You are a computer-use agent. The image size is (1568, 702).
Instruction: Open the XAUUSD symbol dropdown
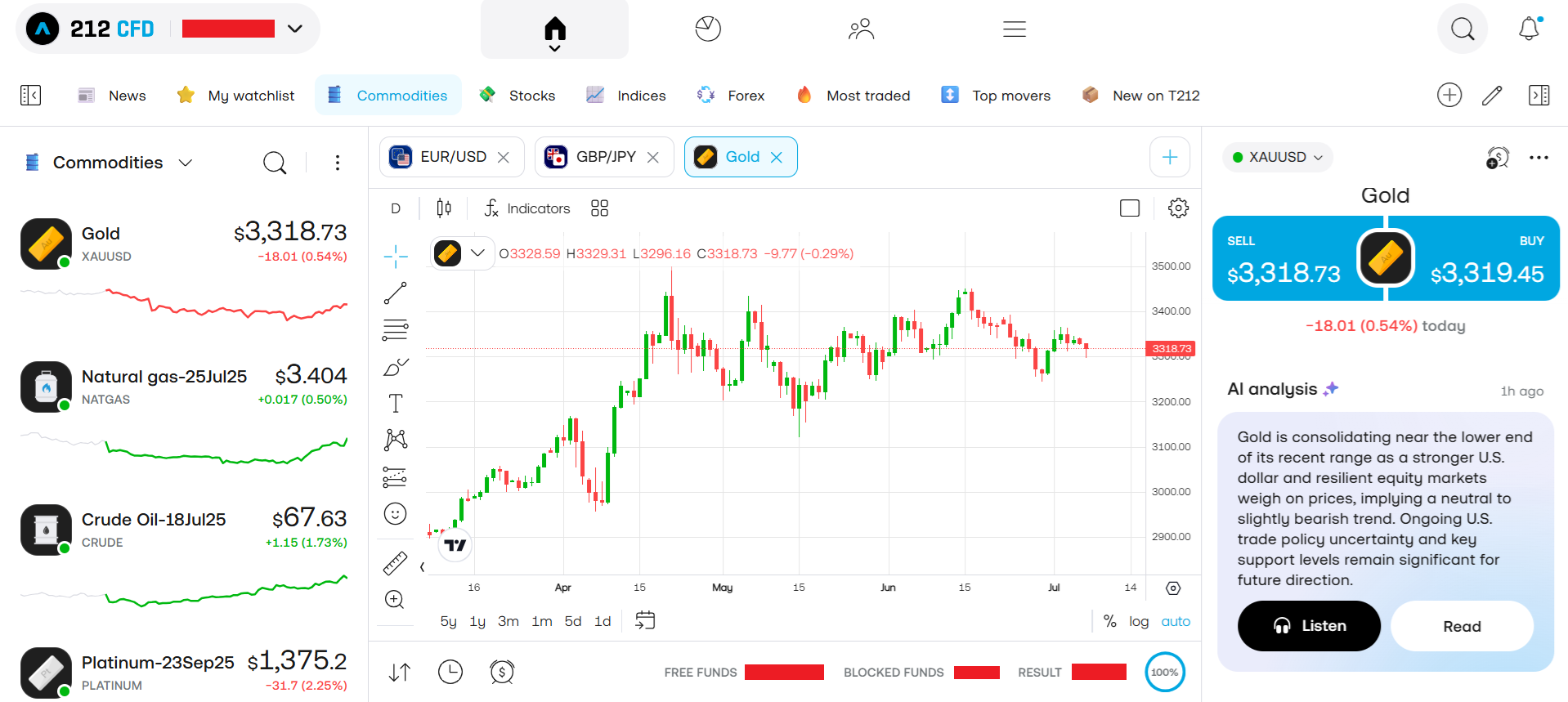pos(1278,157)
